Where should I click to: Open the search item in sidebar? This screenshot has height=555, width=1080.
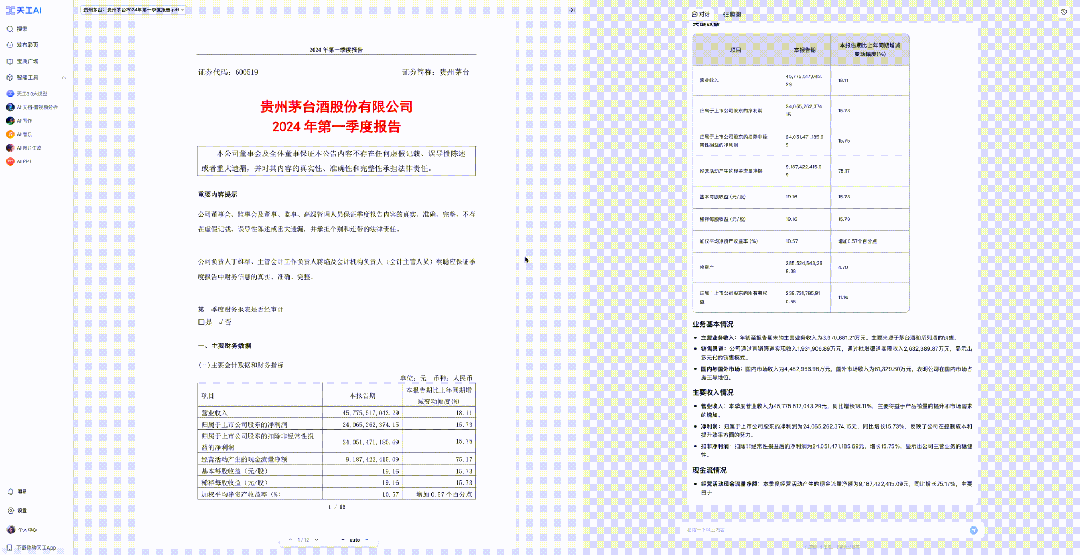tap(22, 29)
